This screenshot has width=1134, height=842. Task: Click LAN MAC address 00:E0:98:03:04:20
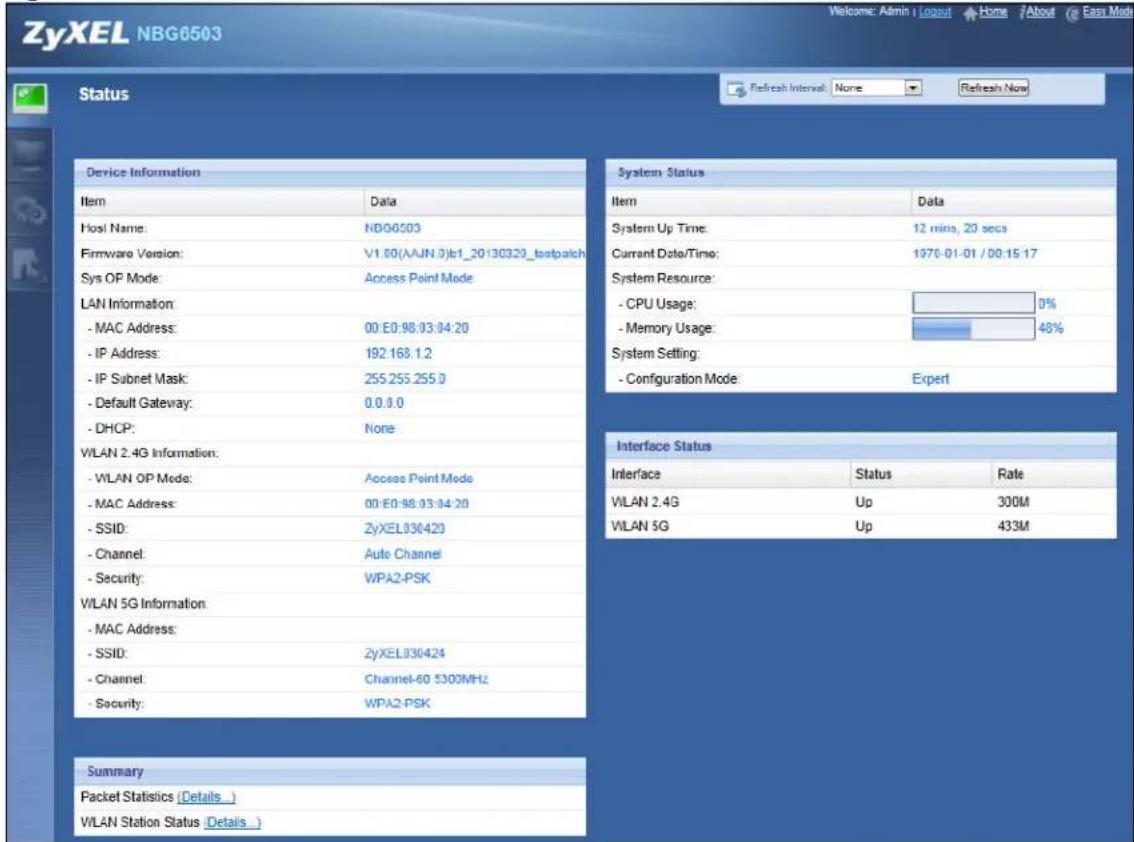pyautogui.click(x=417, y=328)
